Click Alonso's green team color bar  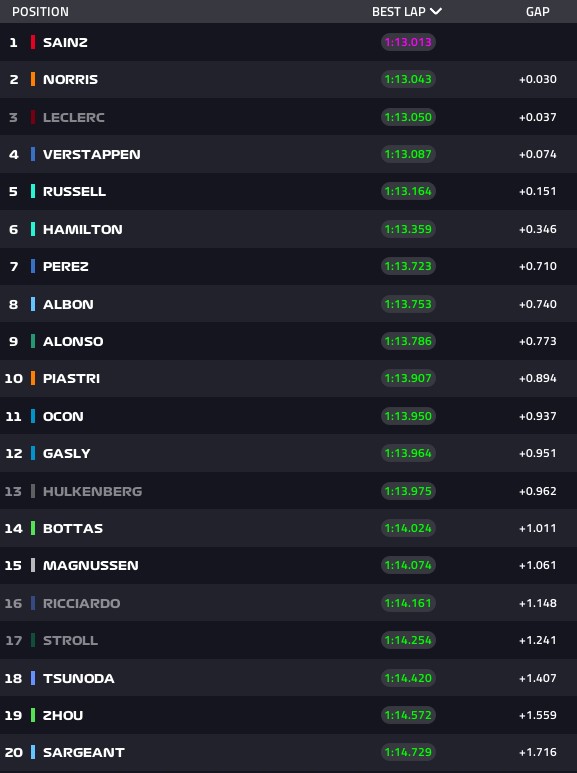[x=33, y=341]
